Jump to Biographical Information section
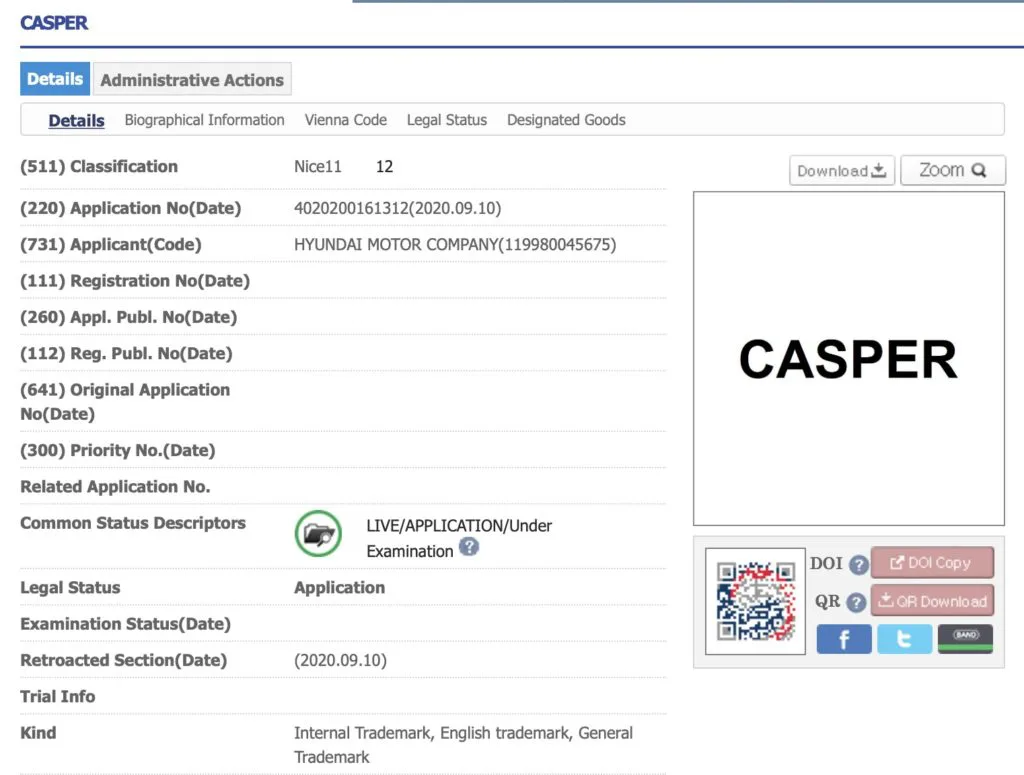The image size is (1024, 775). click(x=204, y=120)
